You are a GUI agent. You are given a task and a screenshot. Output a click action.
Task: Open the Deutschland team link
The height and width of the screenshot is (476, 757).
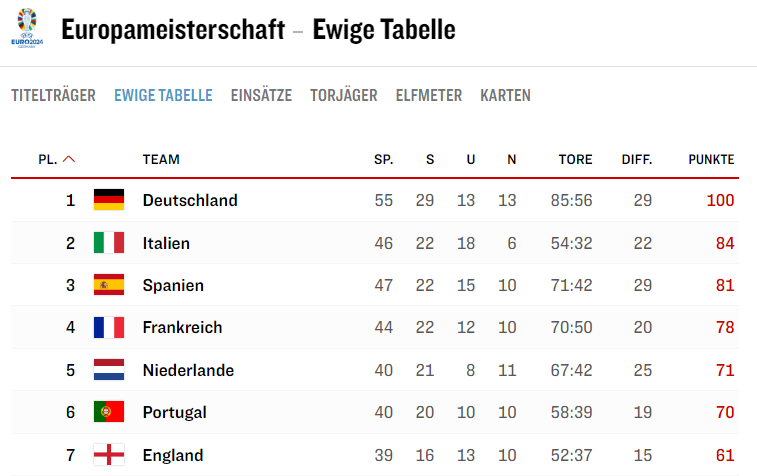190,200
